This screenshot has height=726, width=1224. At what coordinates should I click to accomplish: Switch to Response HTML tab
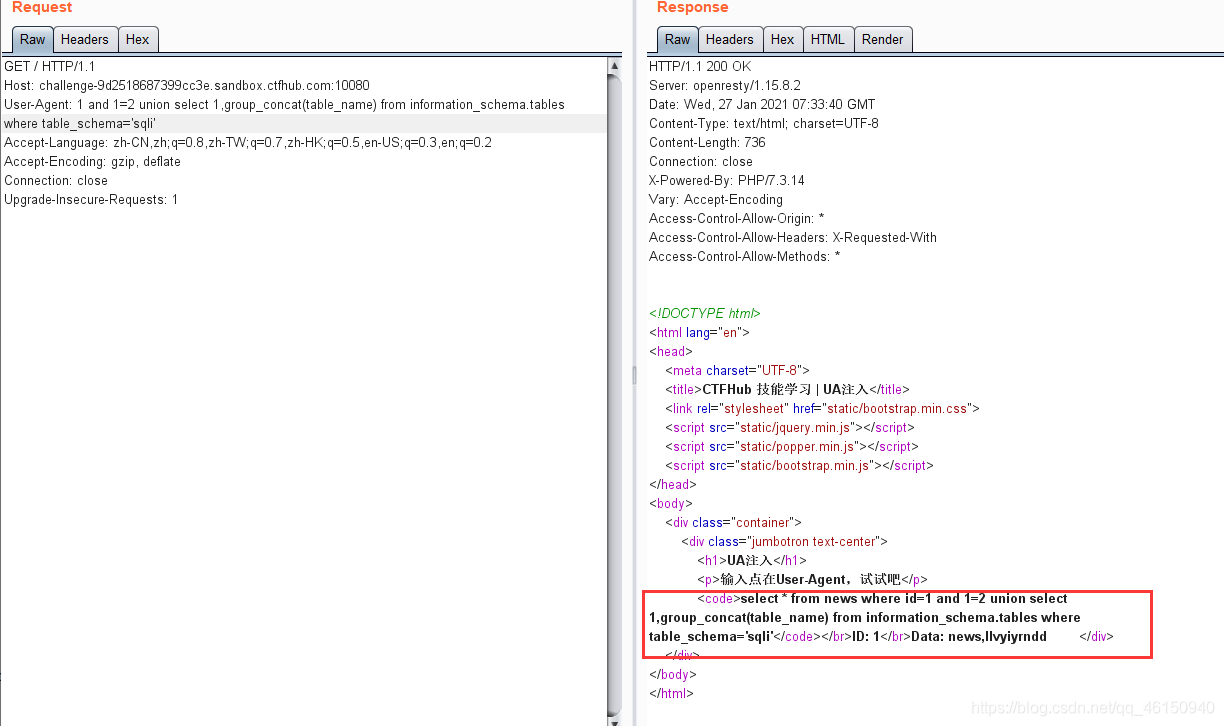click(x=828, y=39)
